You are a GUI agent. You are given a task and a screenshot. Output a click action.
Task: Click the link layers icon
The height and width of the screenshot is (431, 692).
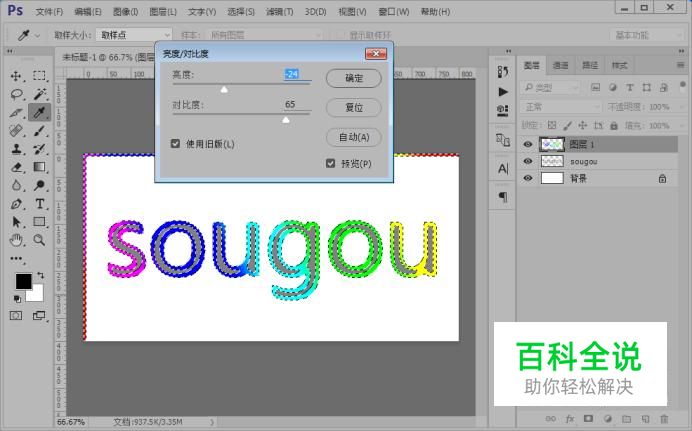(551, 419)
